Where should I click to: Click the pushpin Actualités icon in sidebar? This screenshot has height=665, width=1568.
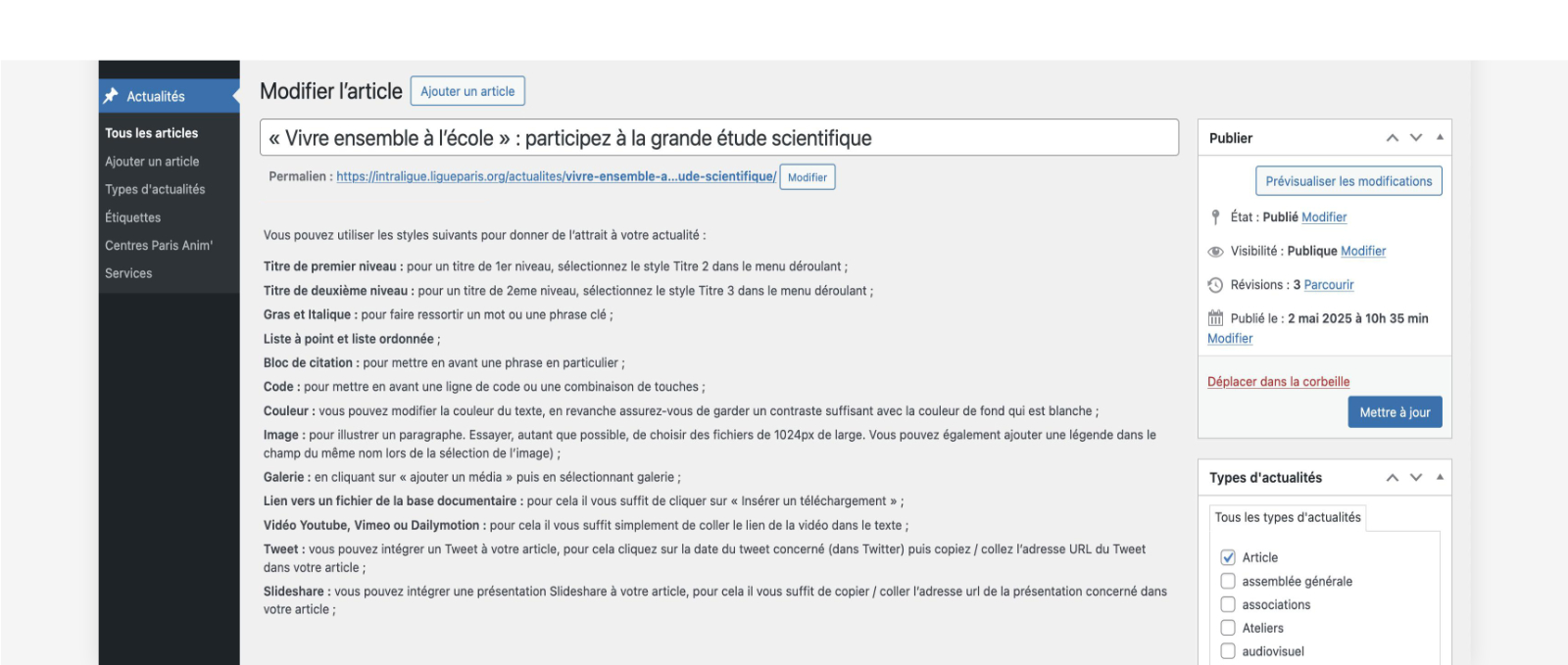(113, 96)
